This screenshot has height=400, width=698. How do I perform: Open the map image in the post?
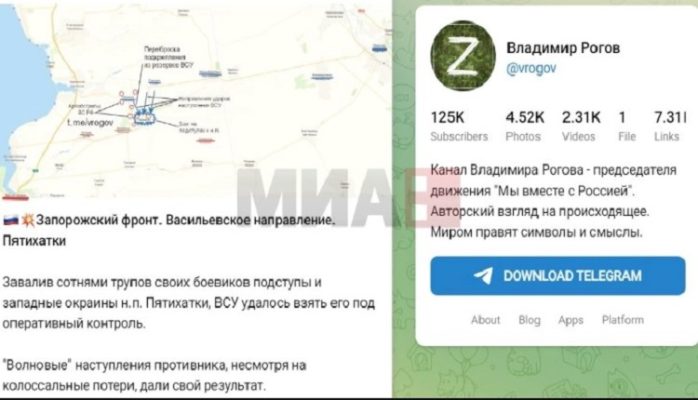pyautogui.click(x=196, y=99)
